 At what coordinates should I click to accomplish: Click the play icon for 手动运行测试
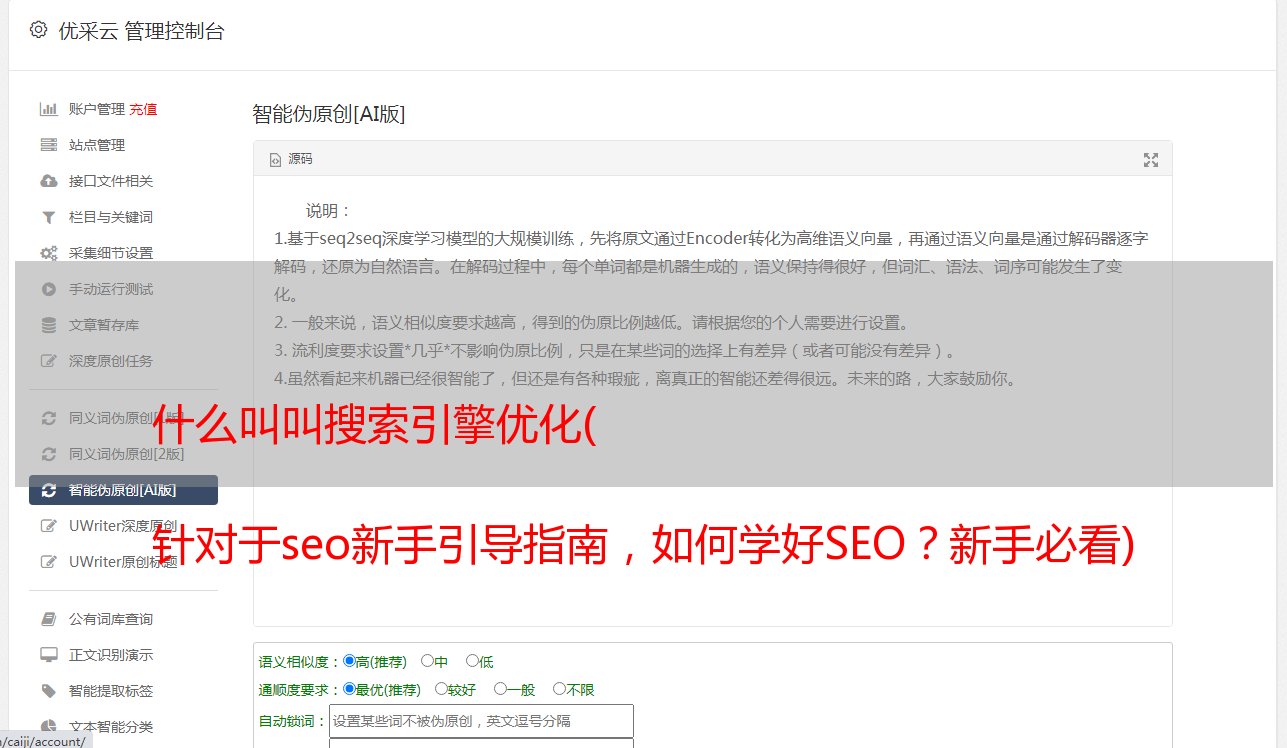pyautogui.click(x=48, y=289)
